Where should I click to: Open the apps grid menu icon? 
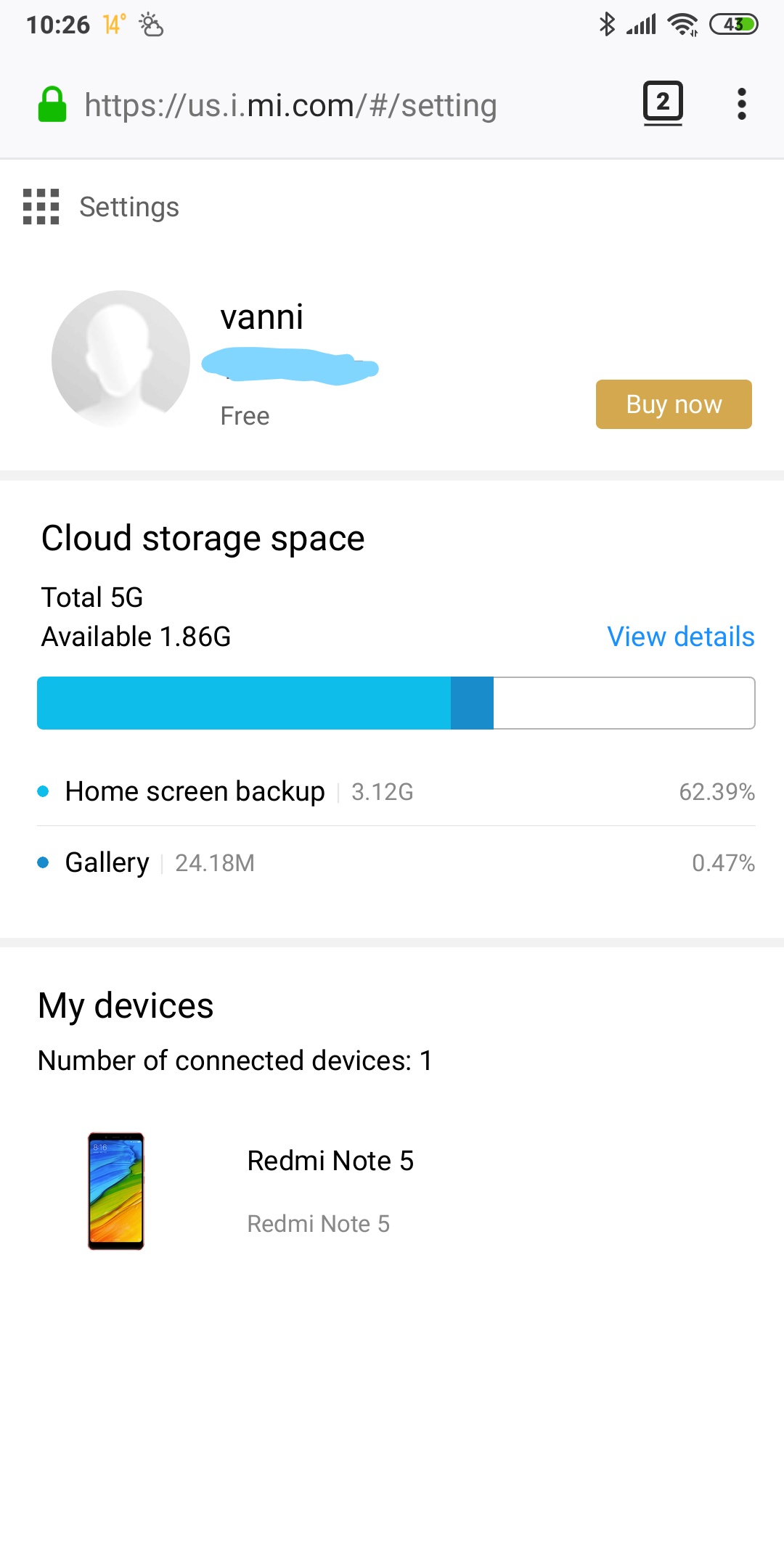click(x=41, y=207)
